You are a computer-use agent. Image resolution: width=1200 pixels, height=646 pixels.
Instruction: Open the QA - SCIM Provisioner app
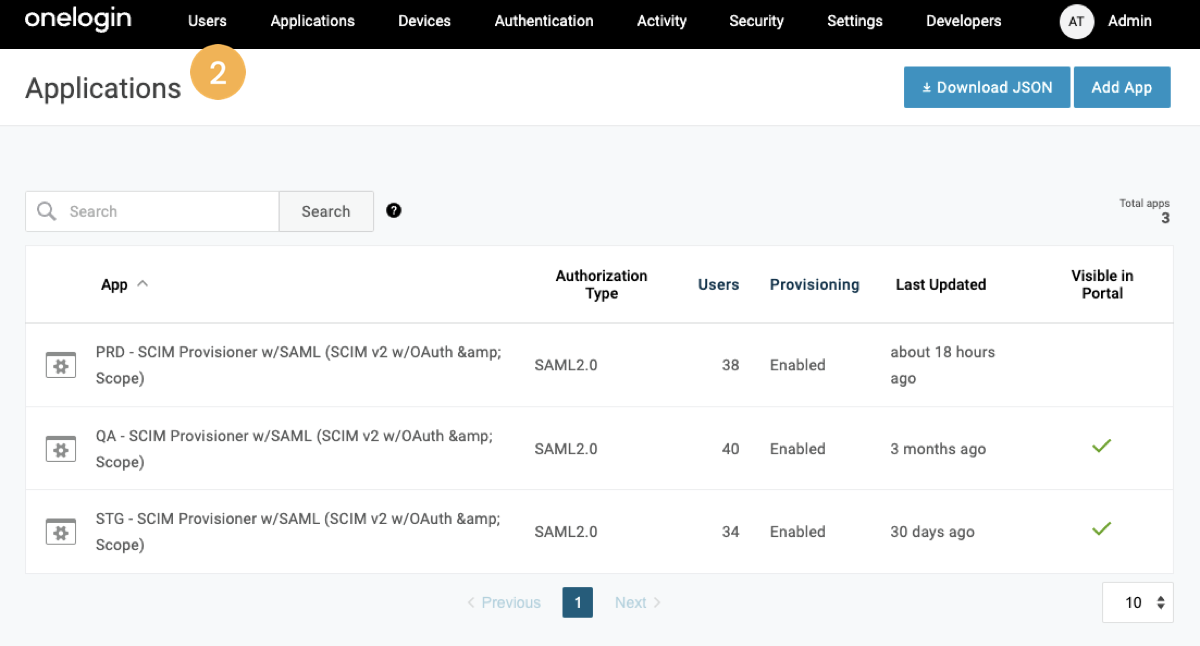(294, 449)
